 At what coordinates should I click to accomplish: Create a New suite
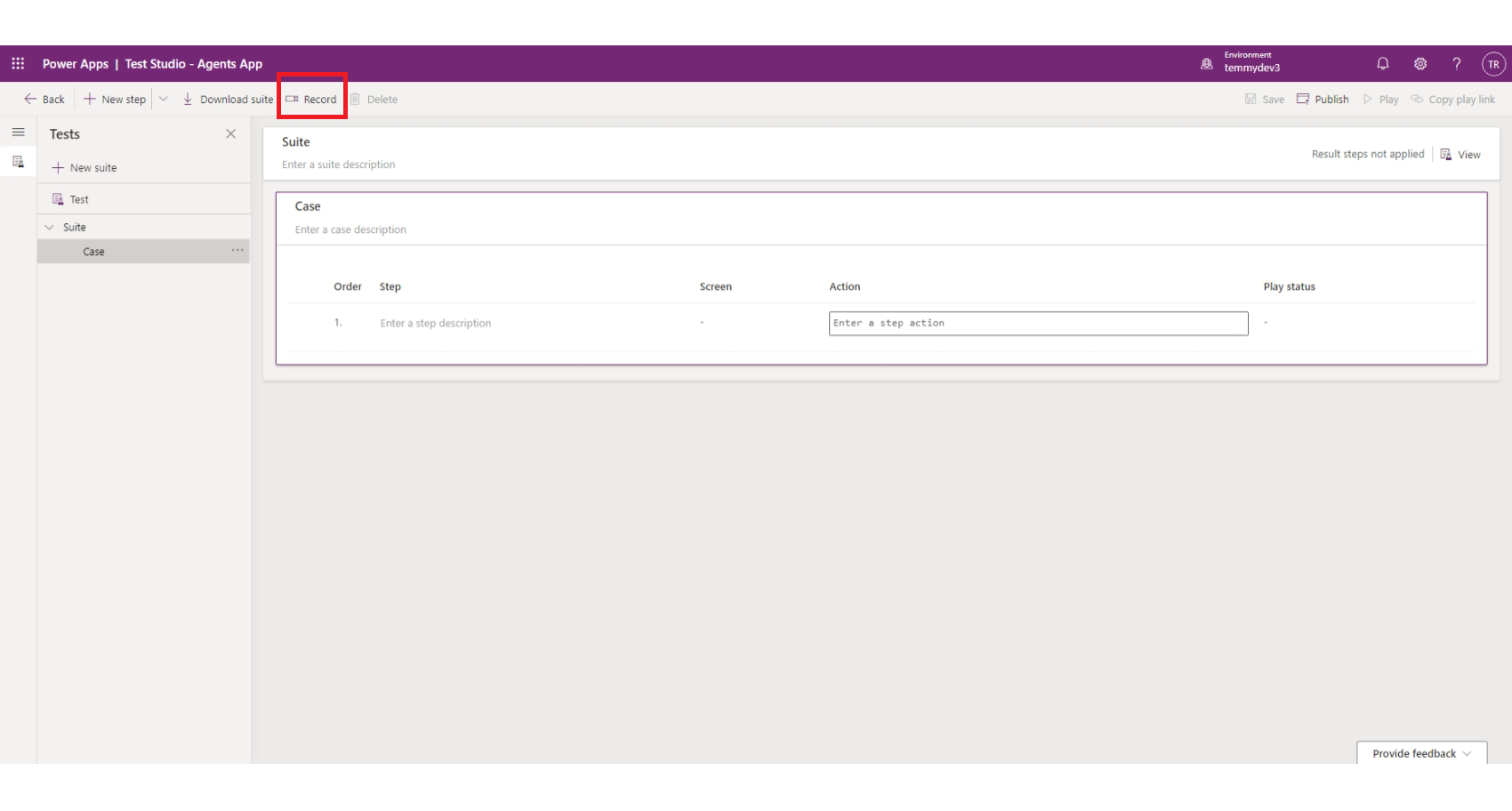point(84,168)
